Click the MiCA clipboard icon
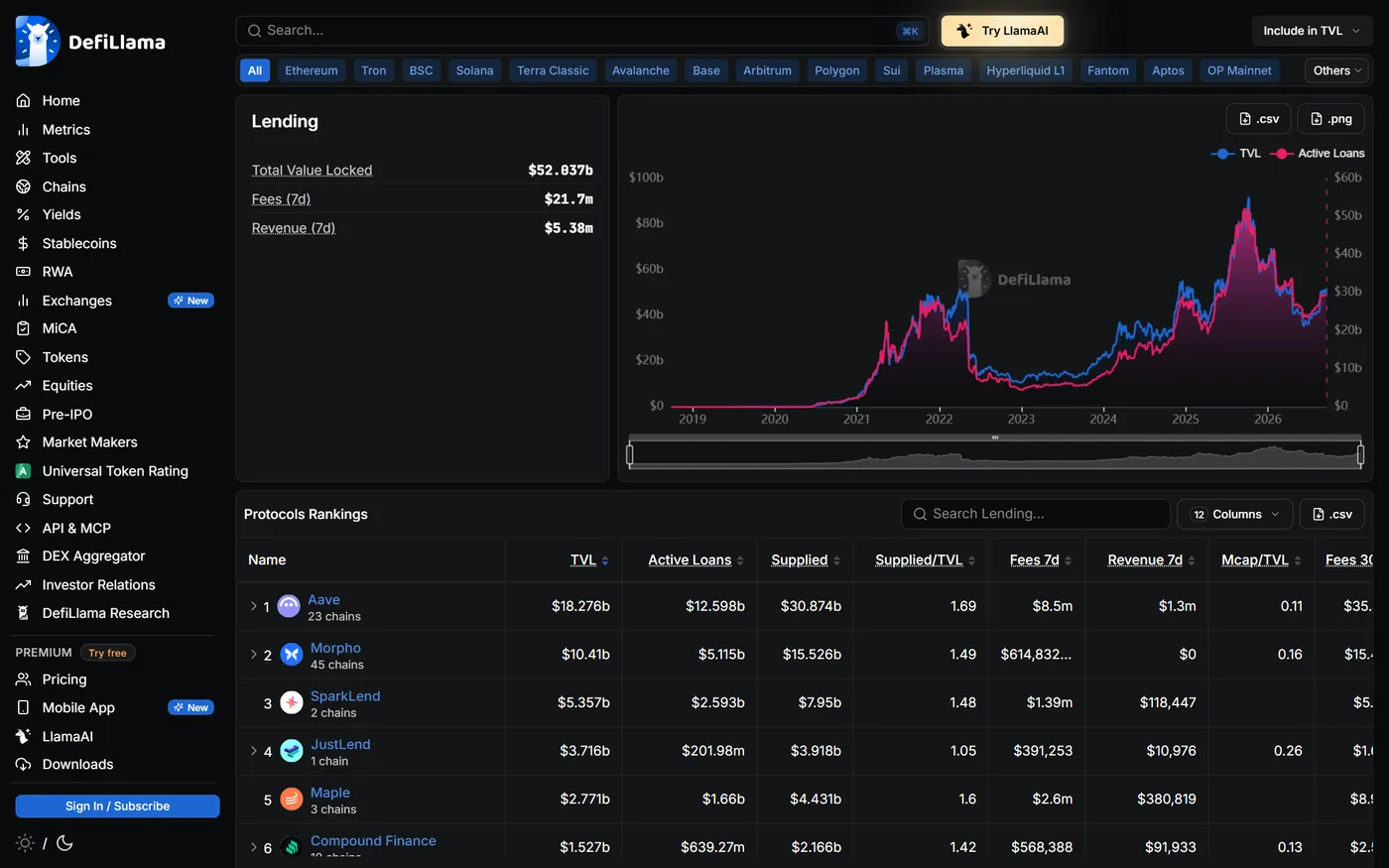The width and height of the screenshot is (1389, 868). coord(24,328)
